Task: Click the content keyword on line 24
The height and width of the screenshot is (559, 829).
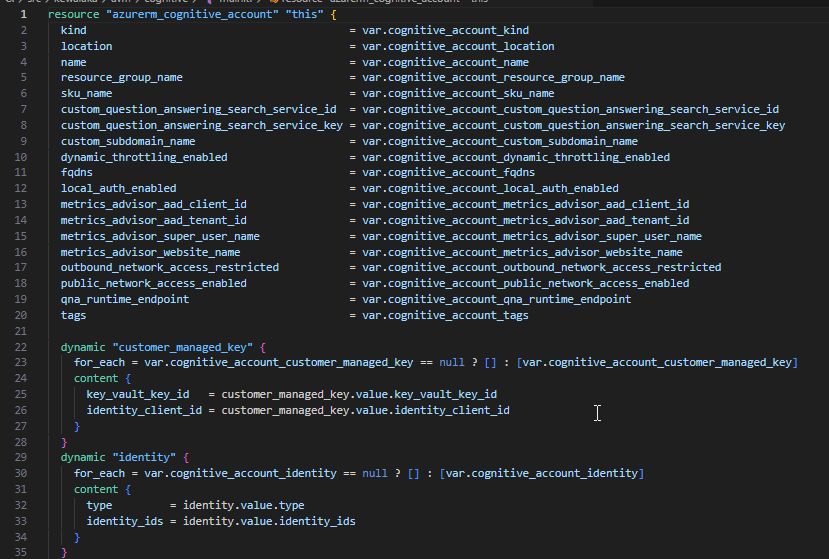Action: (96, 378)
